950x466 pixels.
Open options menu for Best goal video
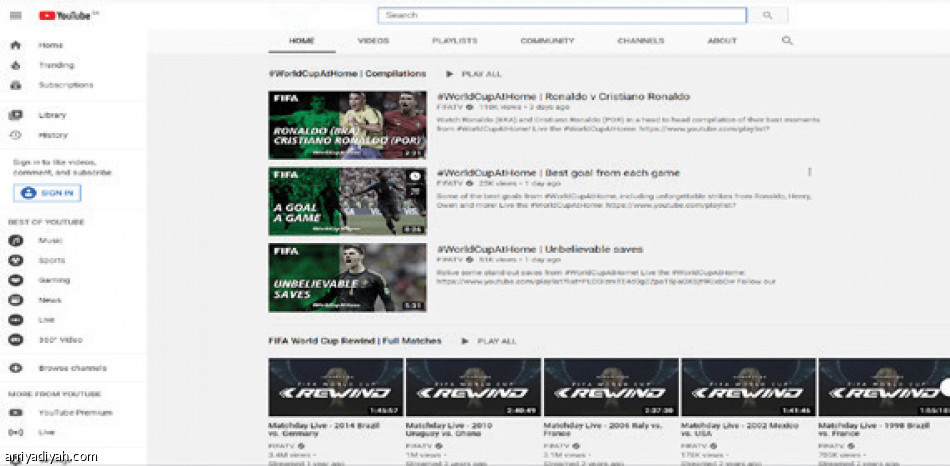(809, 172)
